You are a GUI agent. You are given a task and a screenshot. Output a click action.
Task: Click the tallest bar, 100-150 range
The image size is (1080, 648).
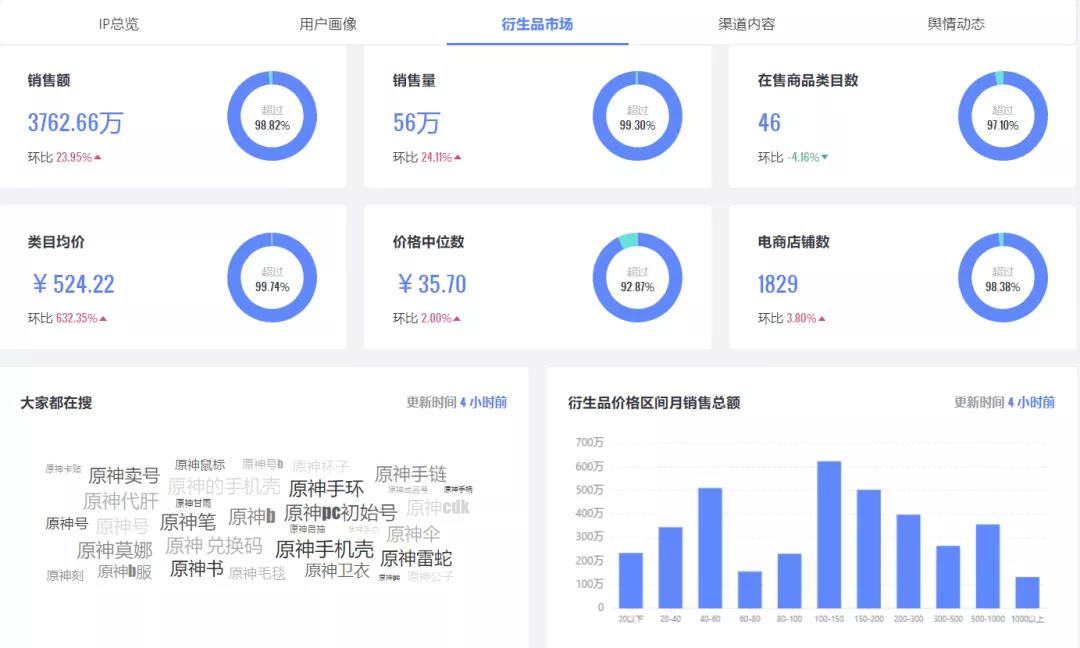829,534
